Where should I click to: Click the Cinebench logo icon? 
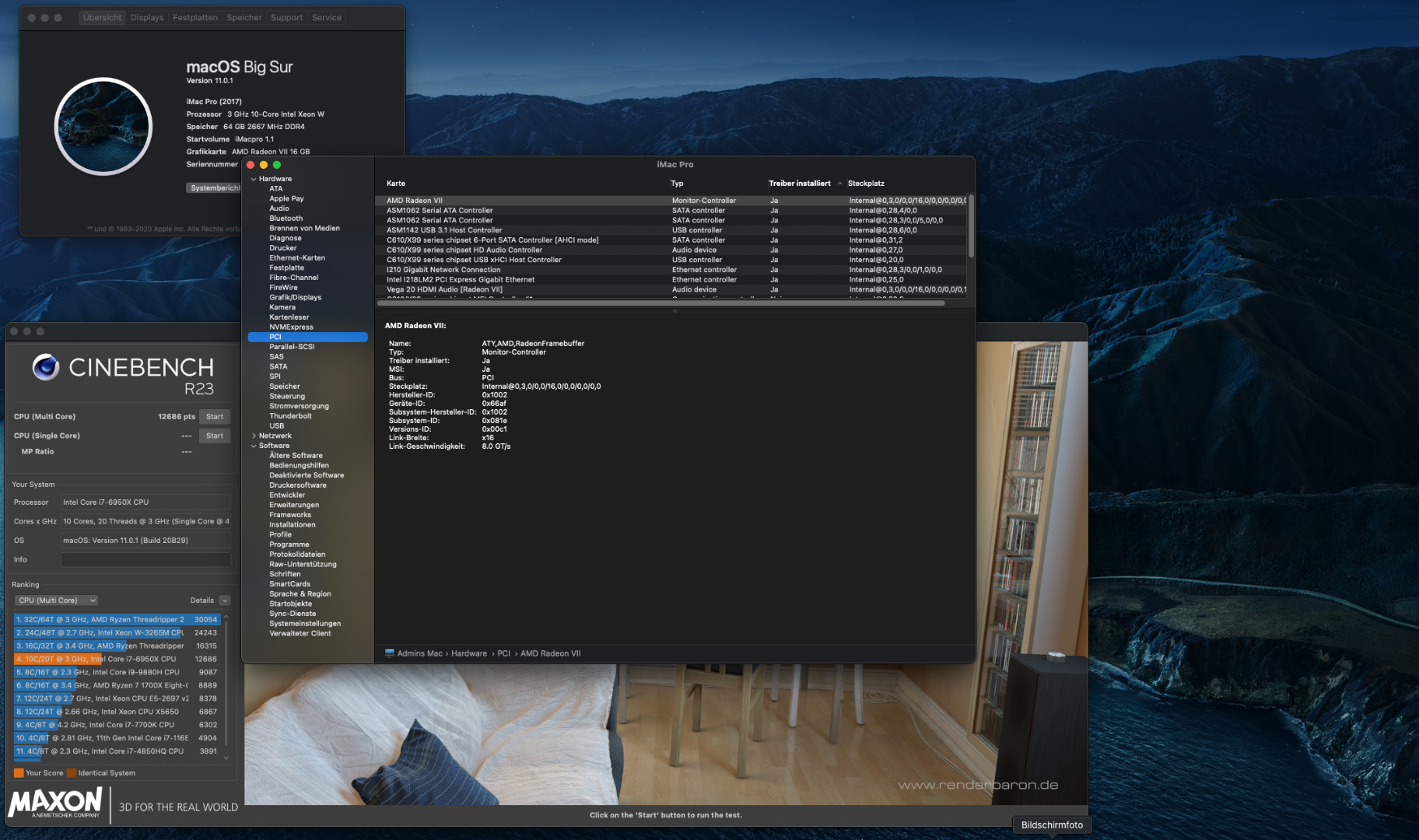[46, 367]
